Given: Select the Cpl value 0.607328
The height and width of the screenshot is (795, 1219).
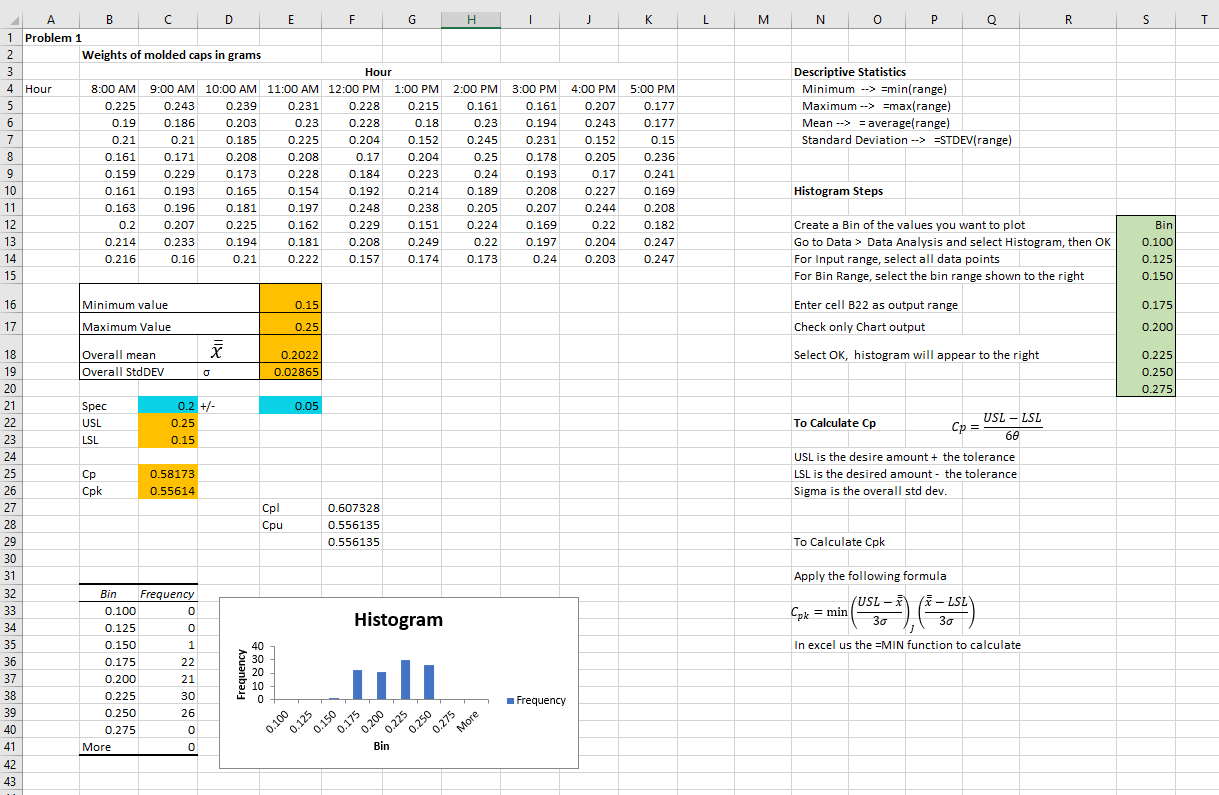Looking at the screenshot, I should [x=352, y=508].
